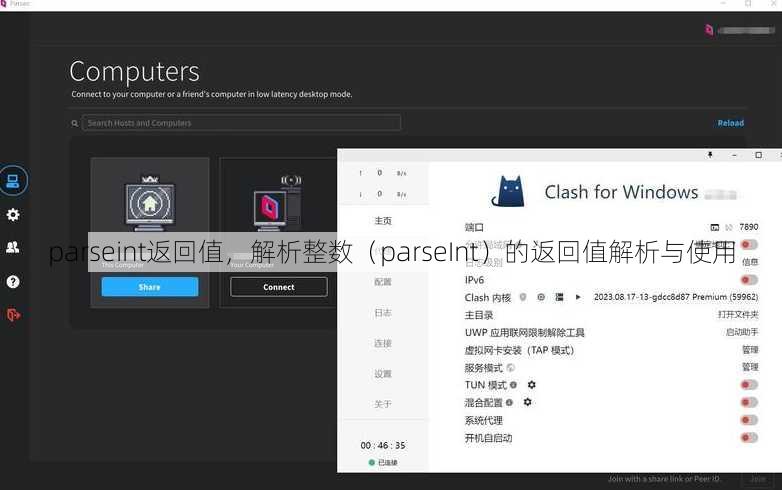Click the Search Hosts and Computers field

coord(241,123)
